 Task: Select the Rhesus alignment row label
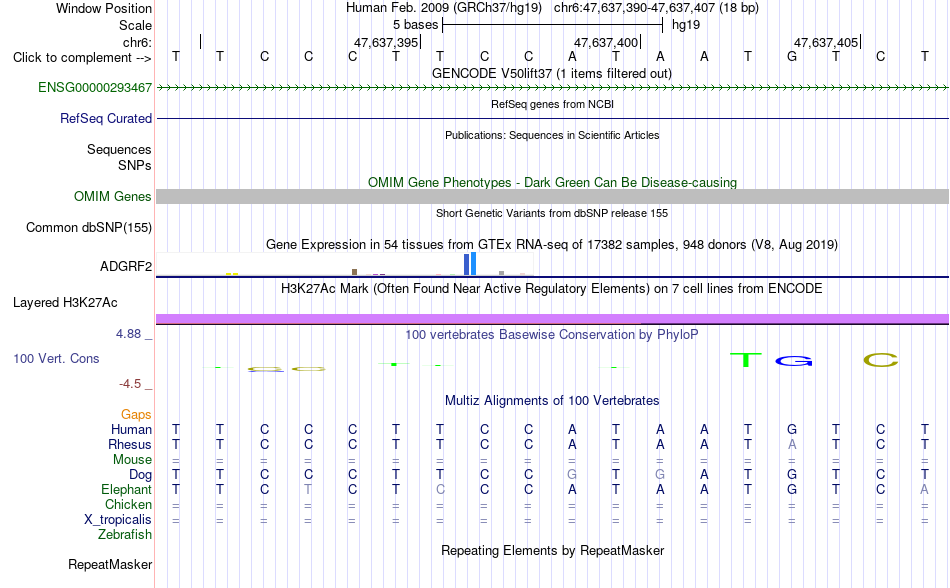click(x=130, y=444)
